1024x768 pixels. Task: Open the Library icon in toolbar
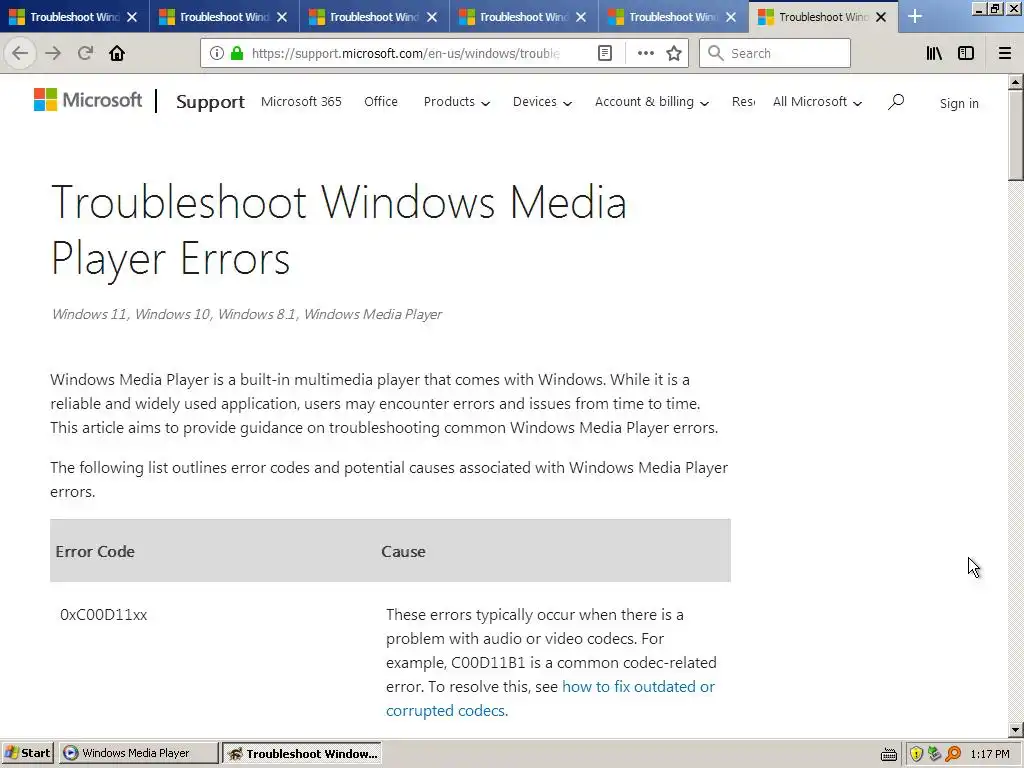click(x=934, y=53)
